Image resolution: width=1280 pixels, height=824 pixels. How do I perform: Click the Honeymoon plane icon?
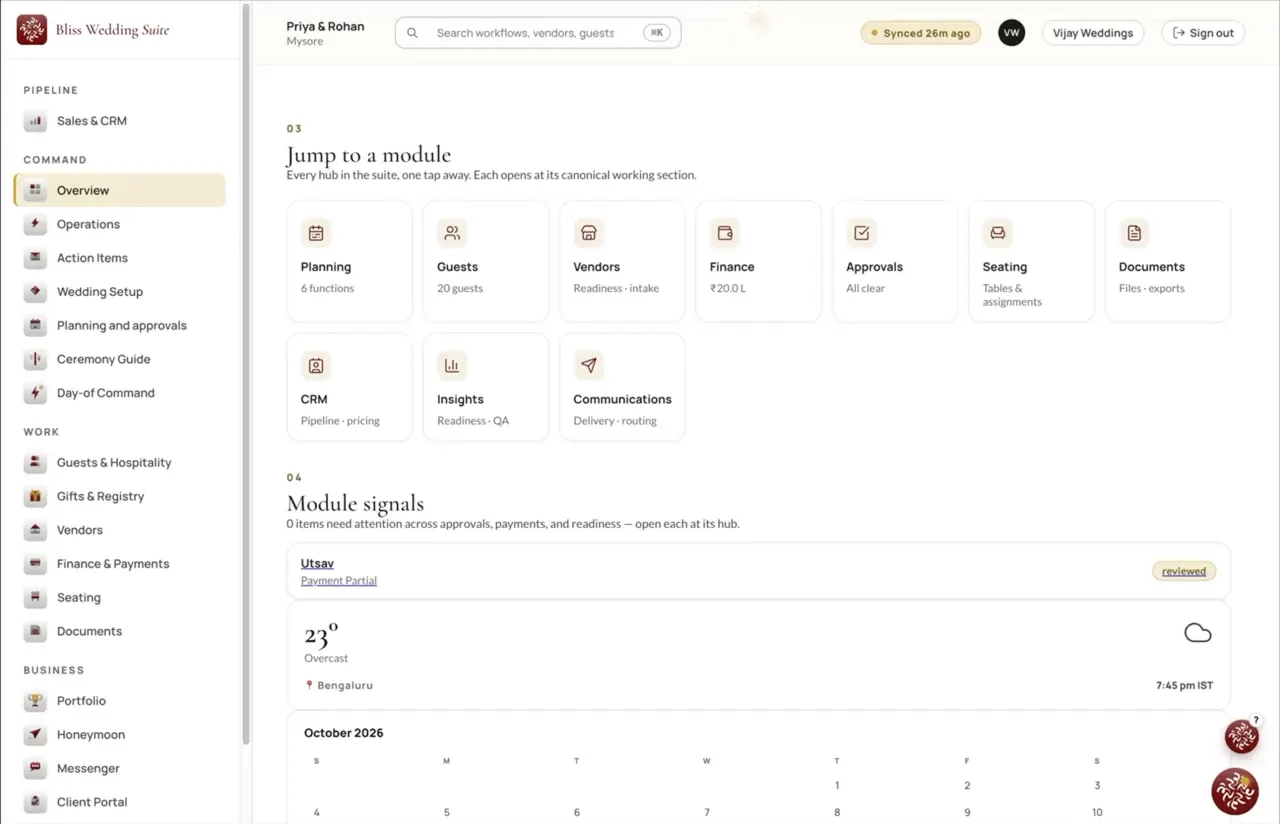(36, 735)
